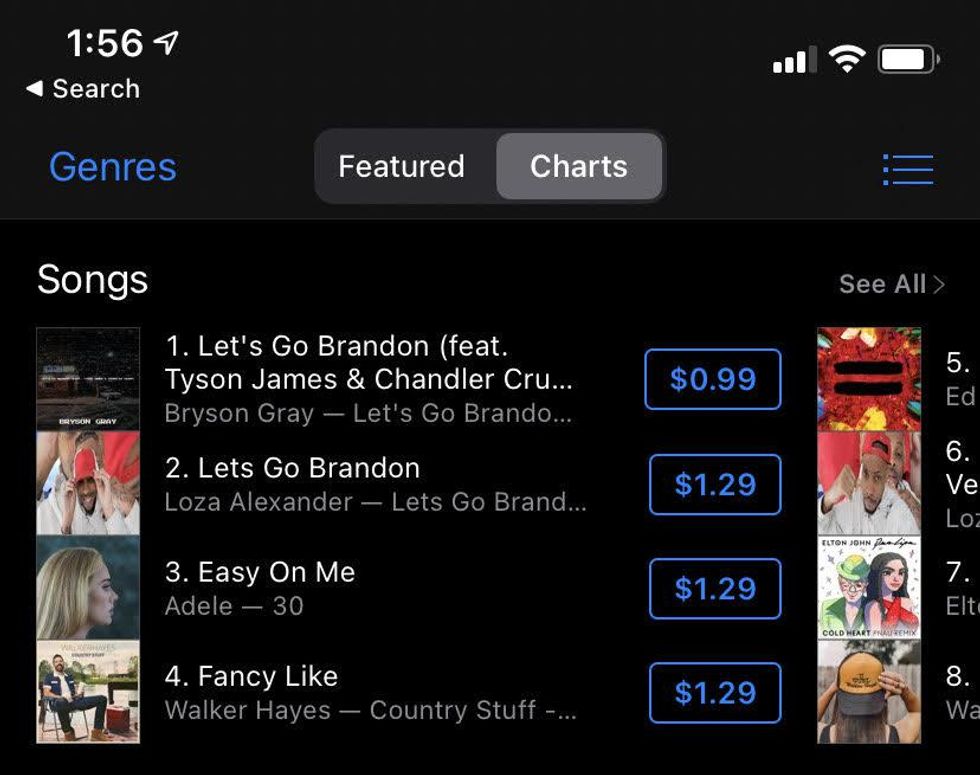
Task: Purchase Easy On Me for $1.29
Action: click(x=714, y=588)
